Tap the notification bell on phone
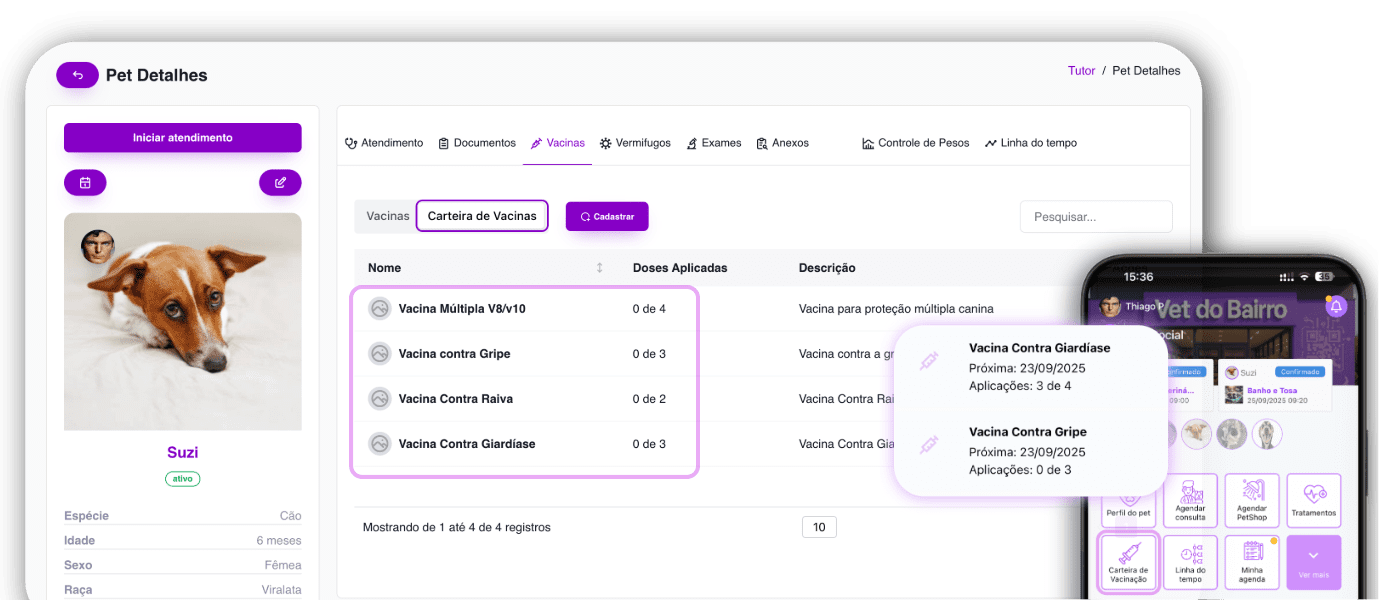The width and height of the screenshot is (1400, 600). coord(1336,307)
